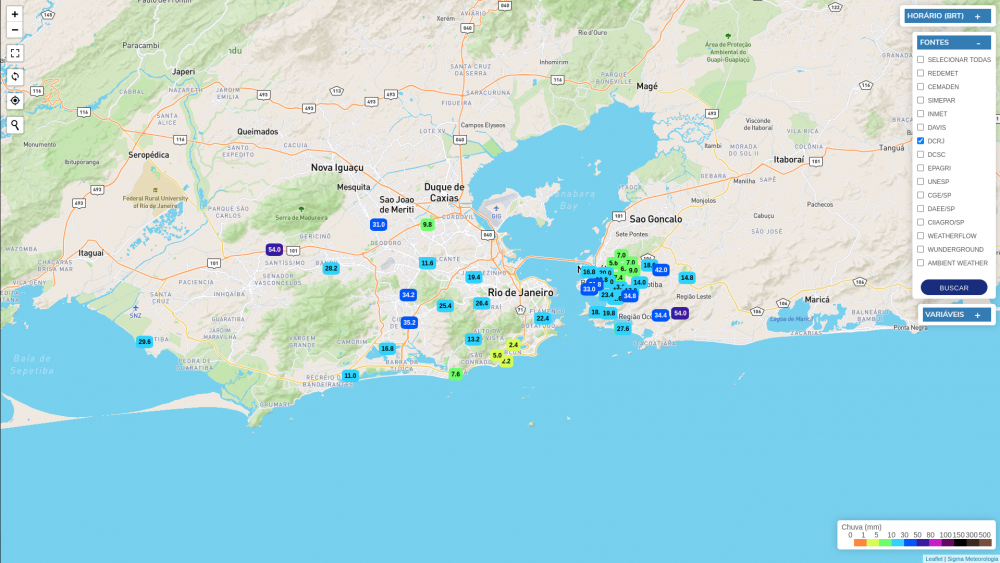The width and height of the screenshot is (1000, 563).
Task: Select the 34.8 rain station marker
Action: click(x=629, y=296)
